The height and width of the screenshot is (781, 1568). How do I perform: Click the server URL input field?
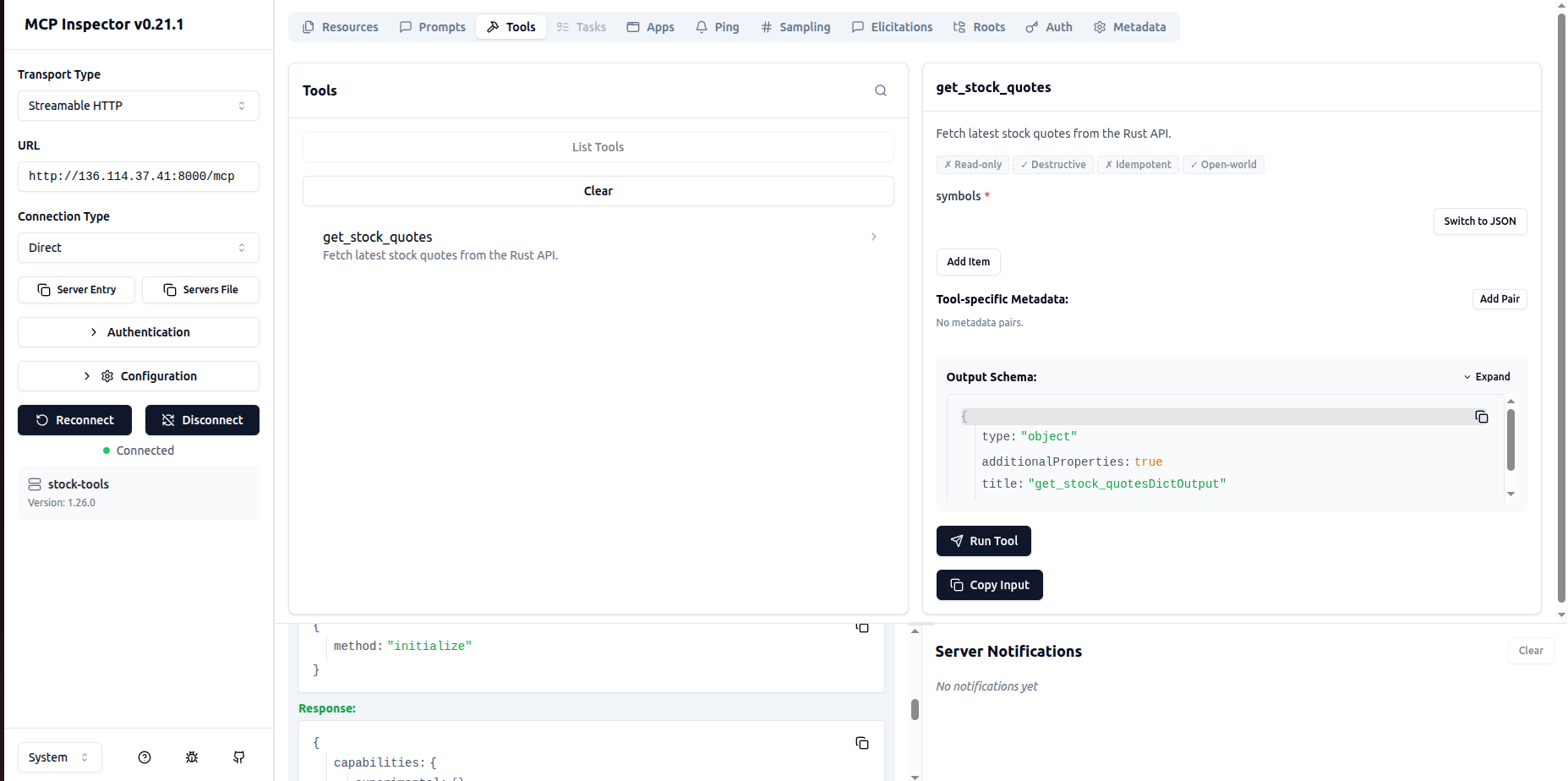click(x=138, y=177)
